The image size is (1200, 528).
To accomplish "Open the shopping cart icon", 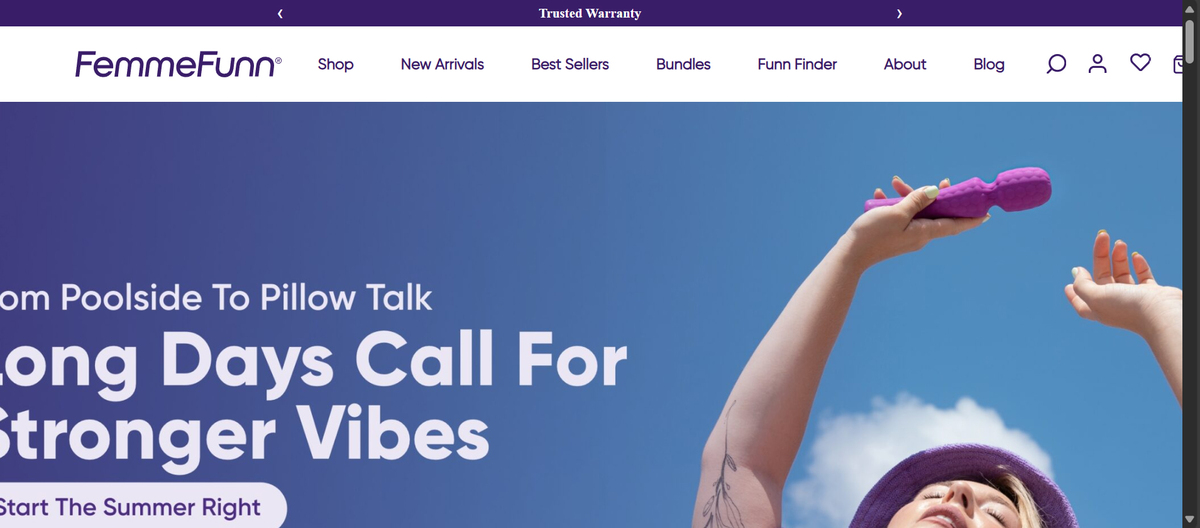I will (1177, 64).
